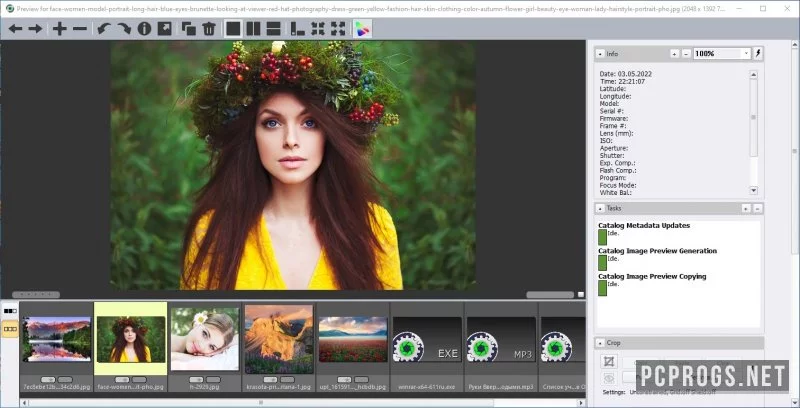Select the side-by-side split view layout
The width and height of the screenshot is (800, 408).
pyautogui.click(x=253, y=29)
